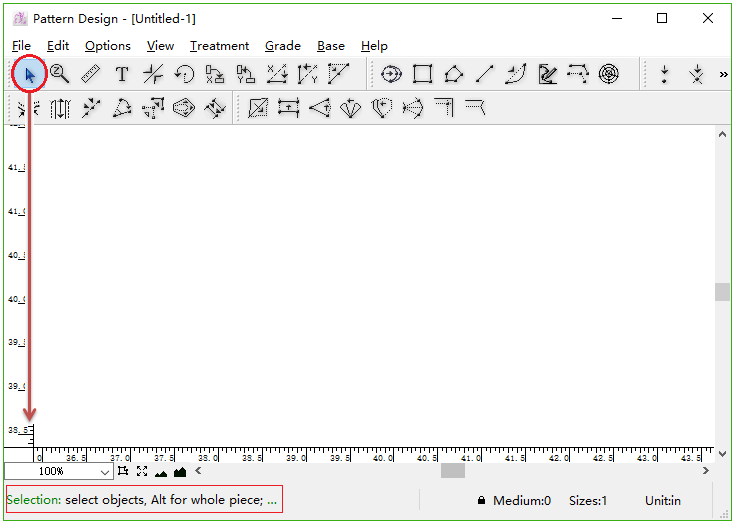Click the horizontal scrollbar thumb

click(x=453, y=470)
